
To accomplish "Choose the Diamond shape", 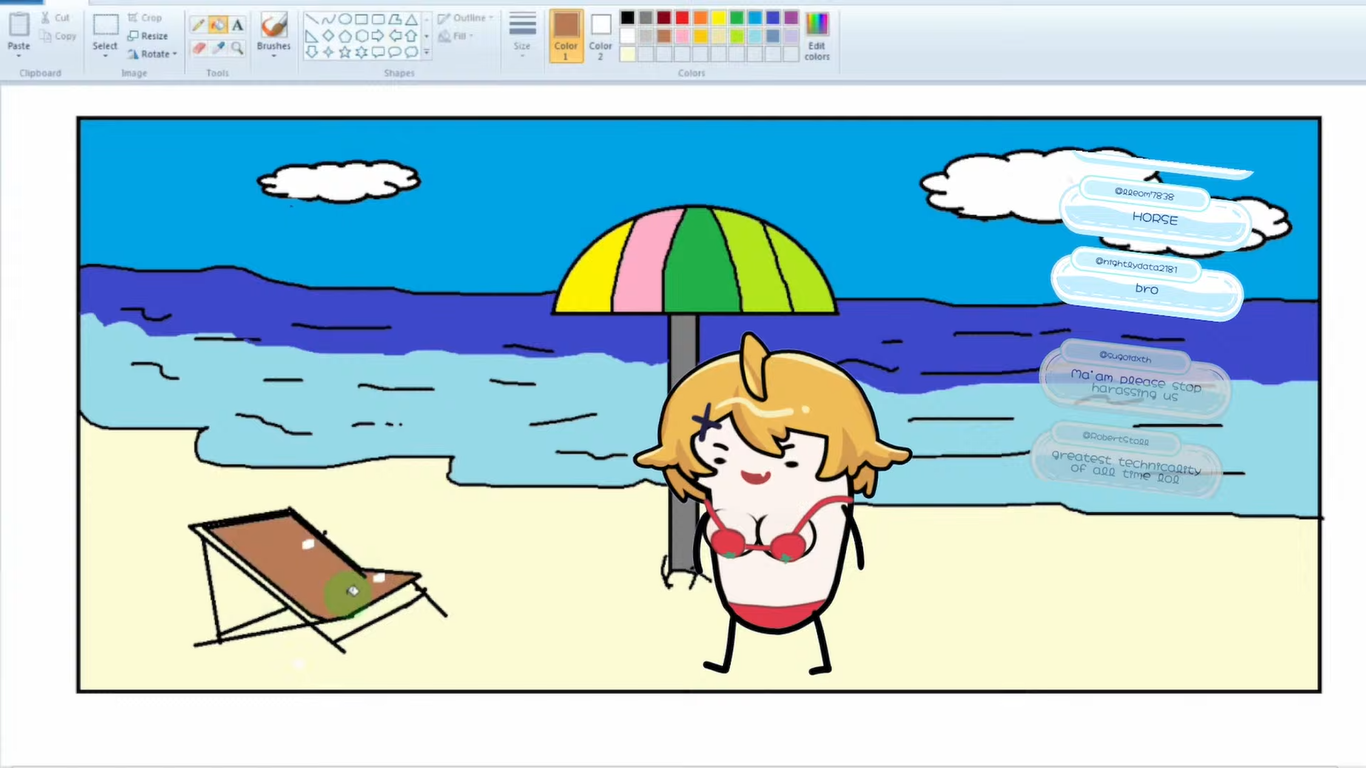I will point(328,36).
